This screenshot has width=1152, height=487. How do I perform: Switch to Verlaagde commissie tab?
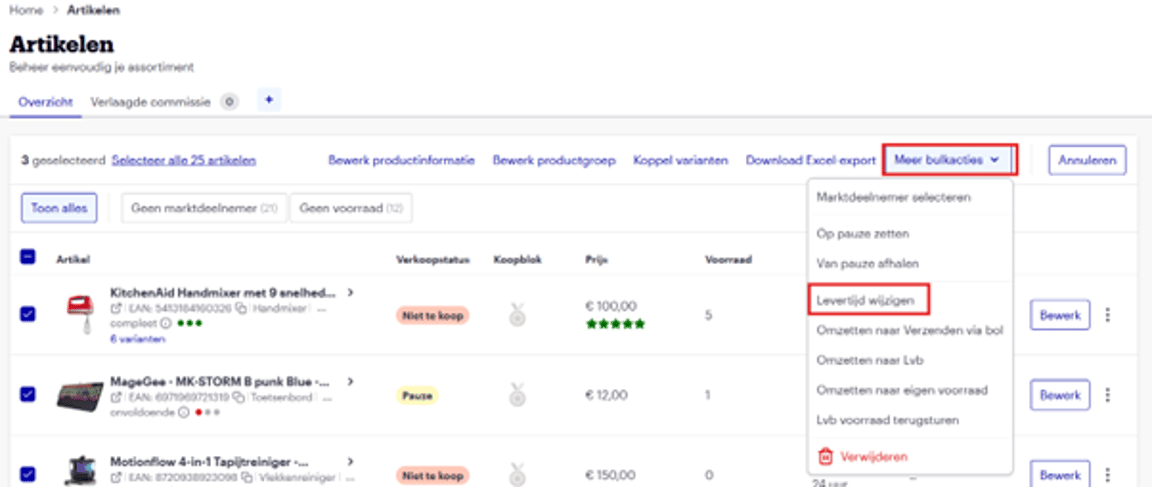coord(152,101)
